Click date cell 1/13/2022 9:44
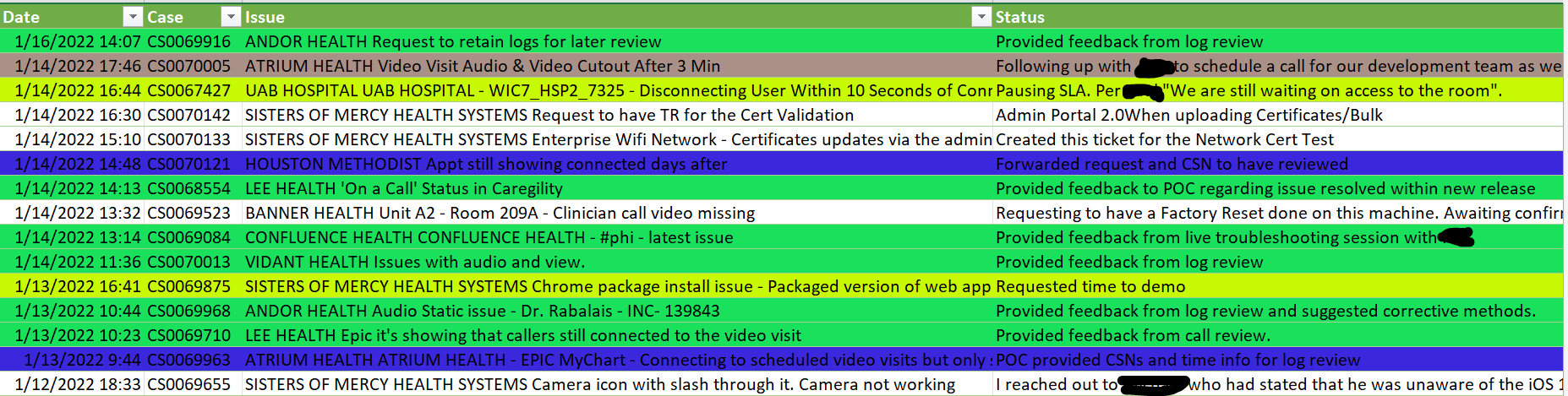Screen dimensions: 1568x396 click(x=72, y=360)
